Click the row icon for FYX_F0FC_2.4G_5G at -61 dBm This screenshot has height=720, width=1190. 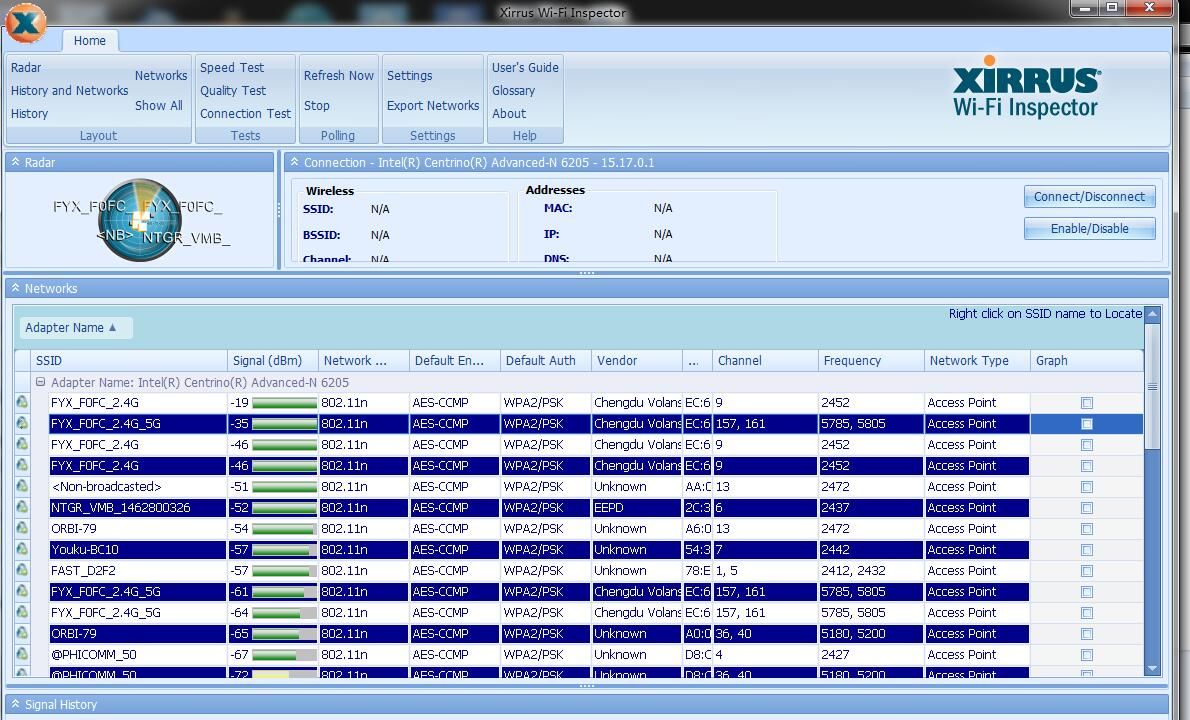[x=22, y=591]
